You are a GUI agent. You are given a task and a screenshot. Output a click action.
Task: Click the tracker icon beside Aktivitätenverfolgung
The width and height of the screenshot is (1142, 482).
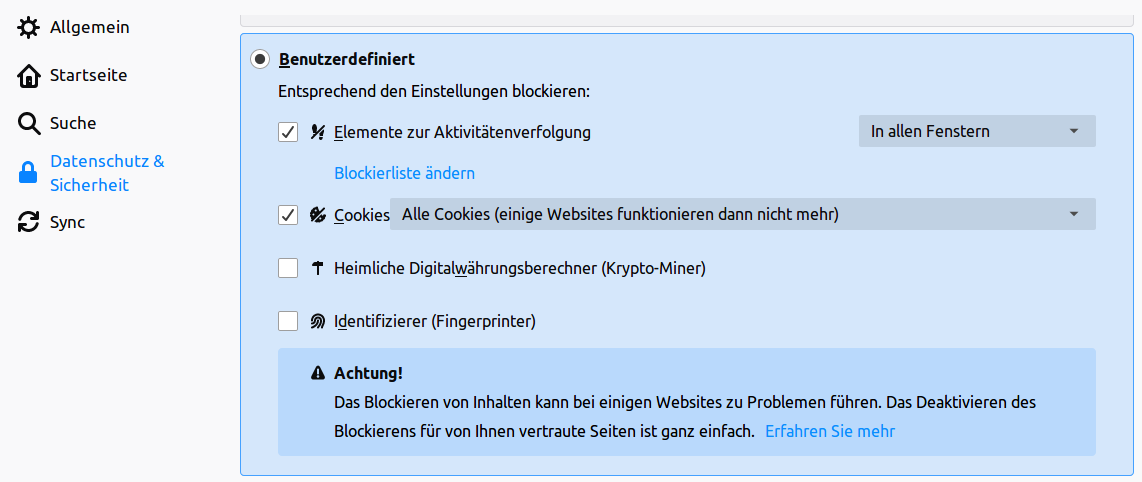[x=318, y=132]
